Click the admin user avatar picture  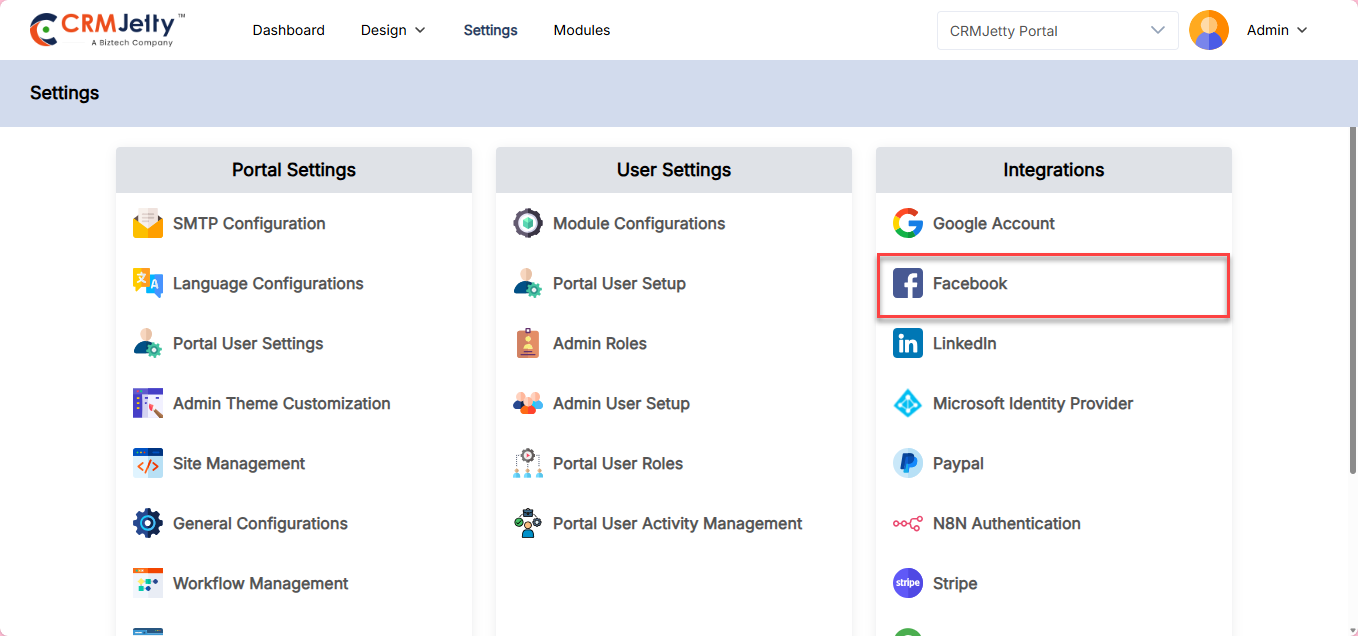pos(1209,30)
